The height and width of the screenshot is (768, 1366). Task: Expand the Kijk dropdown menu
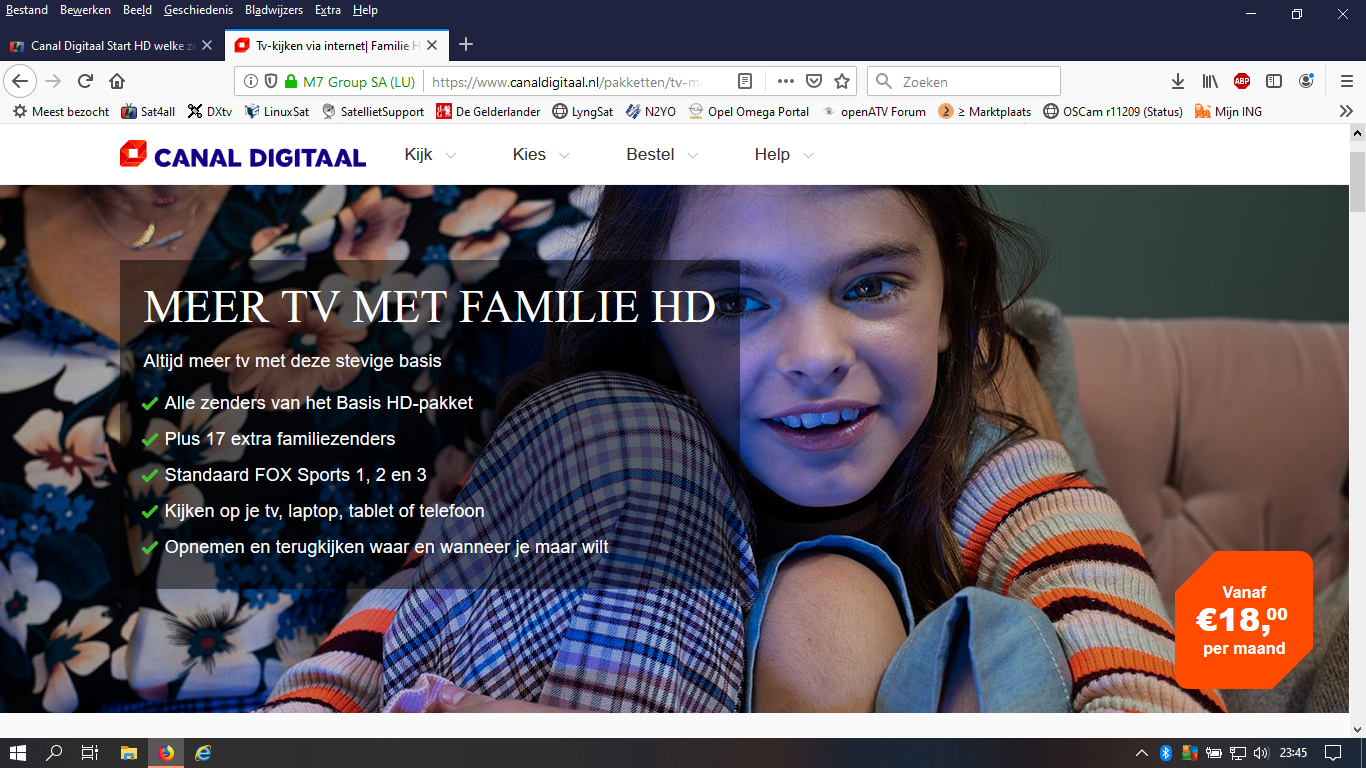pos(430,154)
